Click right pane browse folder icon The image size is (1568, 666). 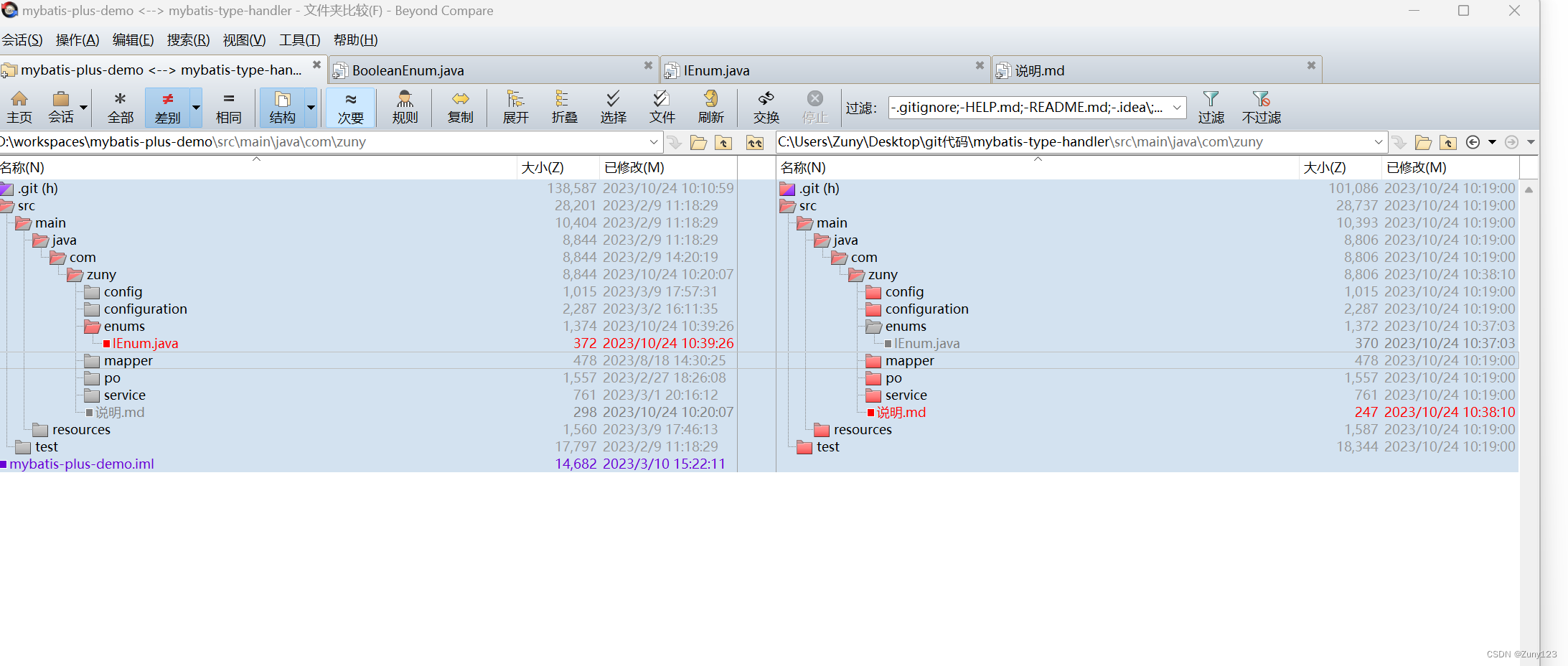point(1423,142)
